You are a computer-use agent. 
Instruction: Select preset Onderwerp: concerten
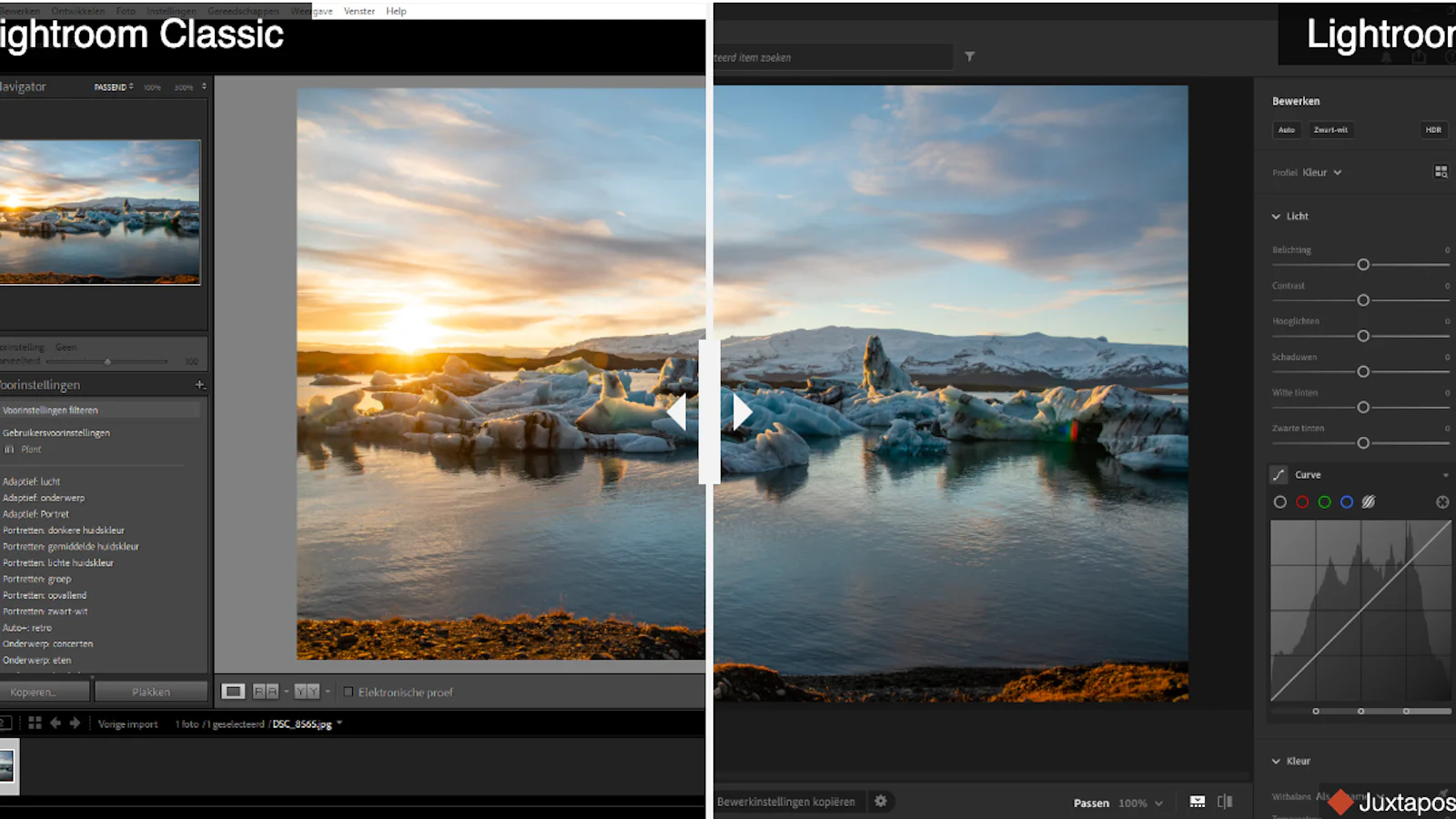click(x=47, y=644)
